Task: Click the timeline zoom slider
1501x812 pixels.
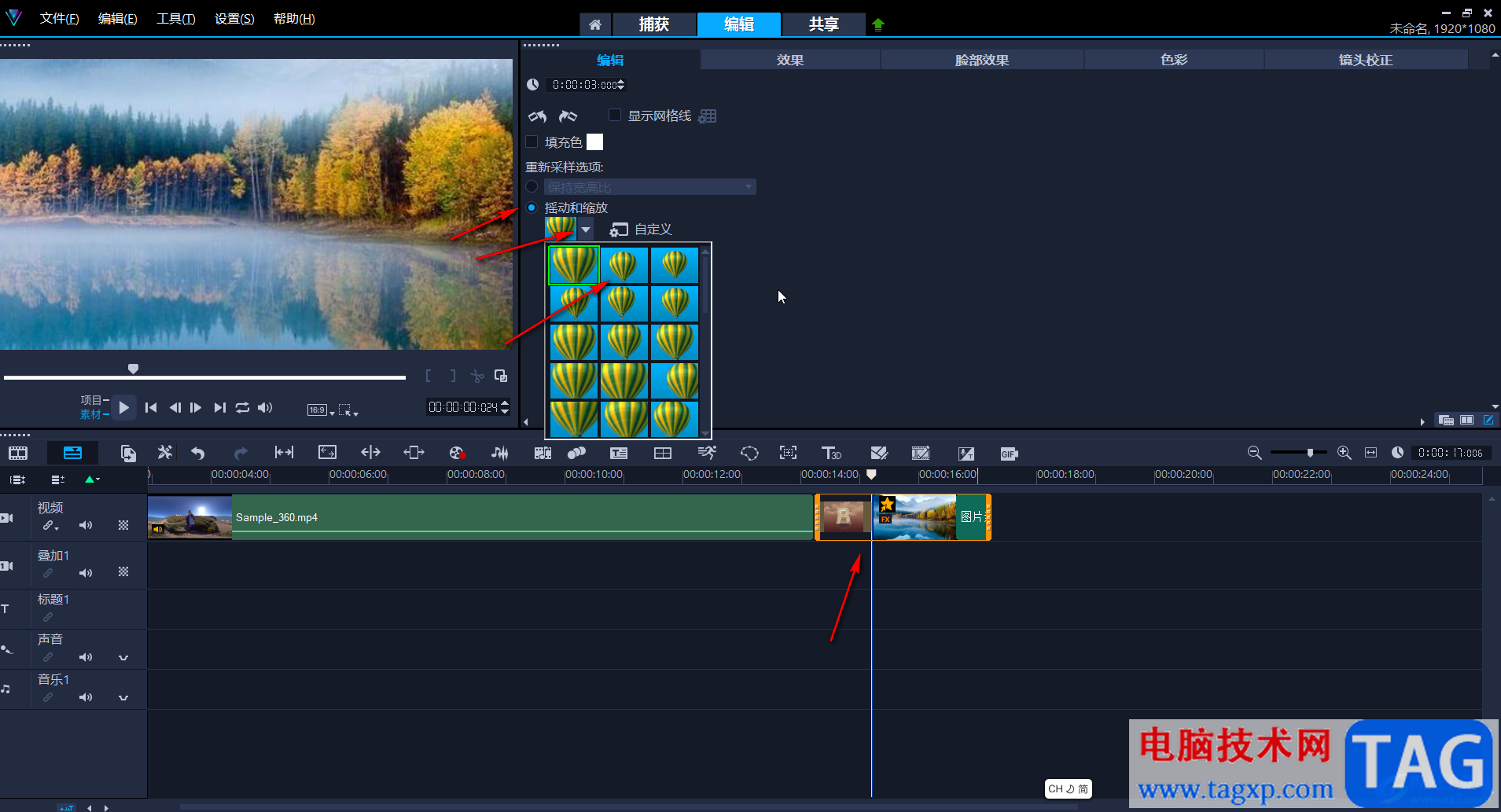Action: pos(1298,452)
